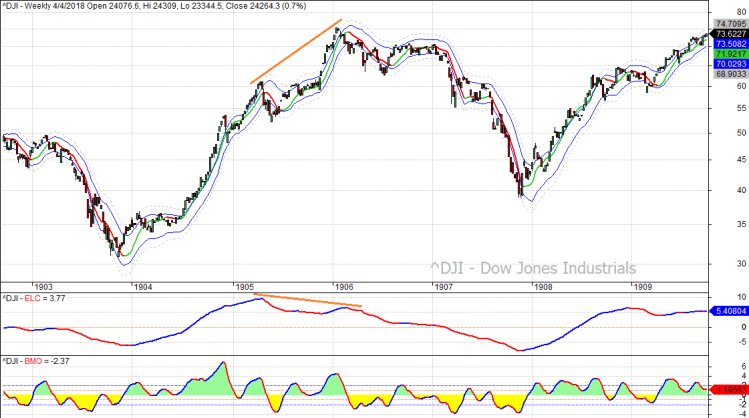The height and width of the screenshot is (418, 749).
Task: Click the black 73.6227 price label
Action: (x=727, y=34)
